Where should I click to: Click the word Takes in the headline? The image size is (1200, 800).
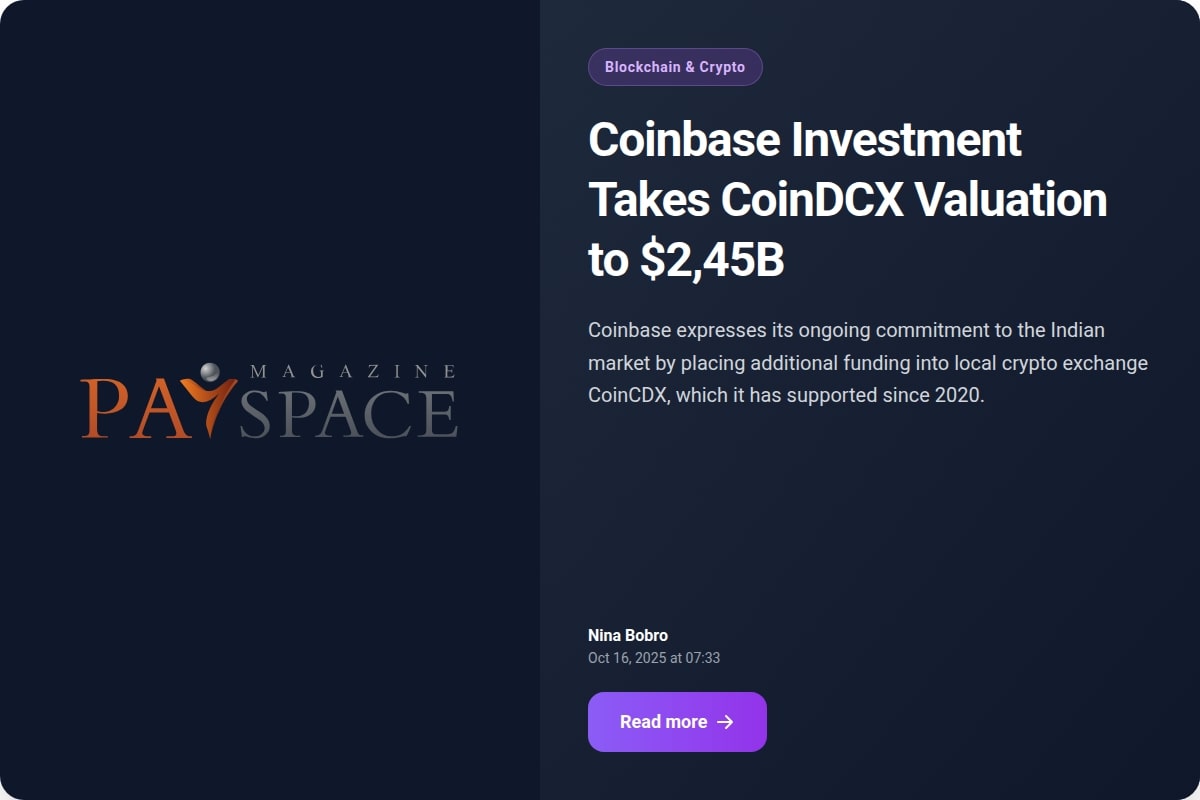[649, 200]
